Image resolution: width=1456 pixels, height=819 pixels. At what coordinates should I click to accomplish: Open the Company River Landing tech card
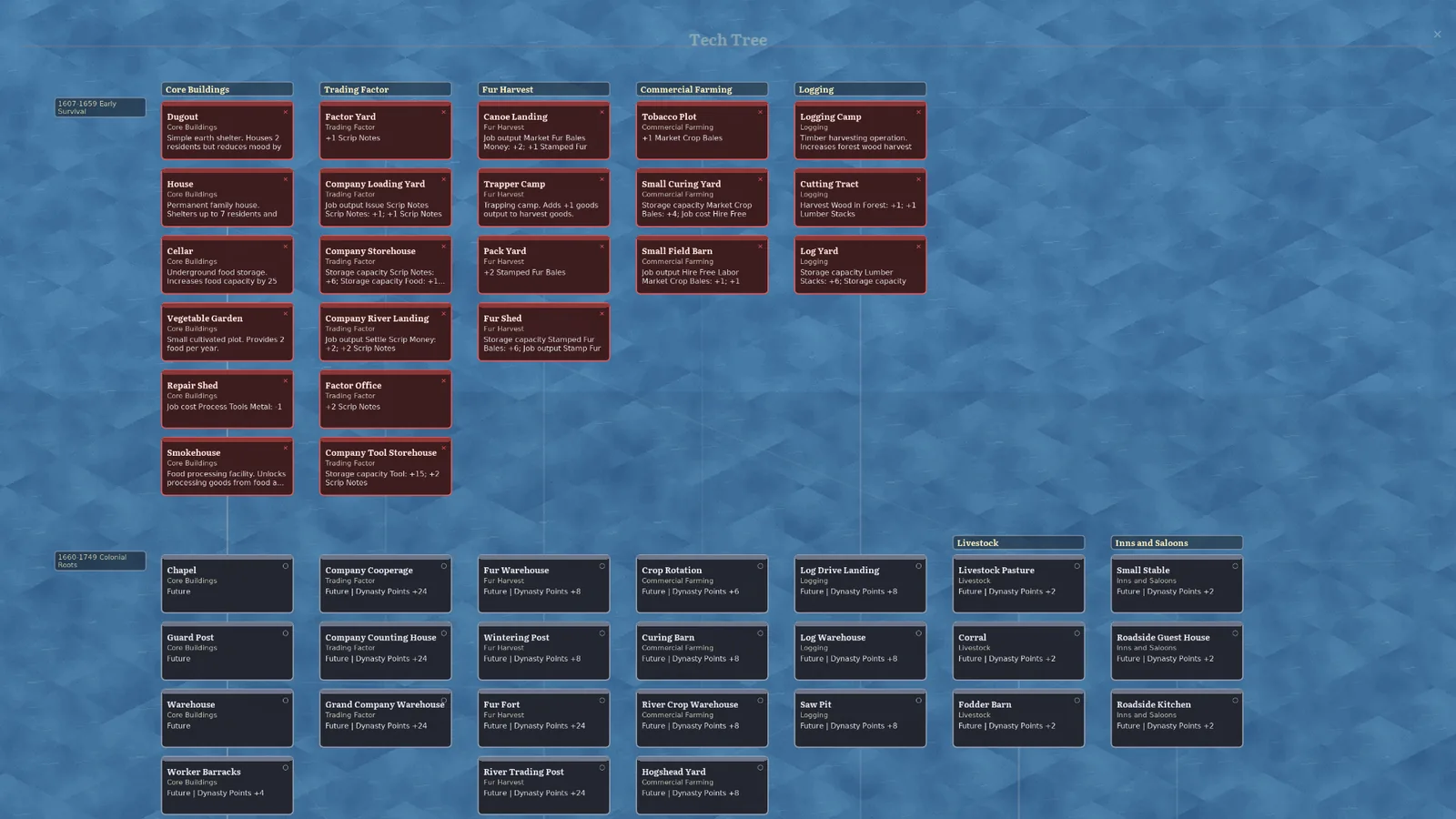pos(386,332)
